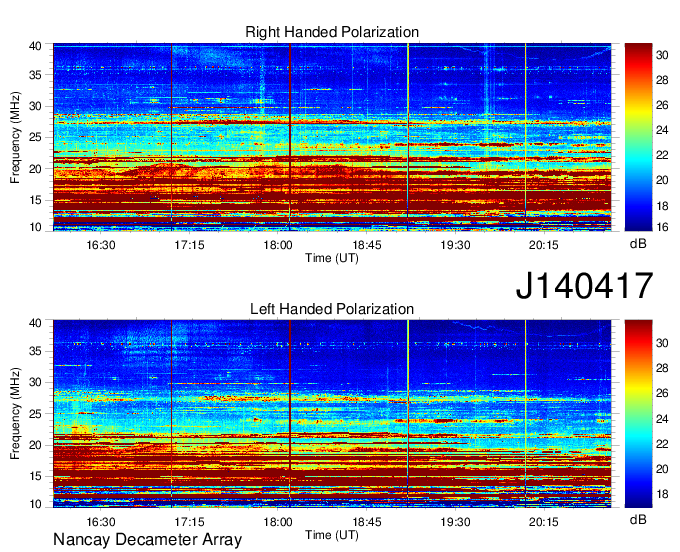Click the 30 value on the left-handed color bar
This screenshot has height=552, width=680.
point(662,343)
